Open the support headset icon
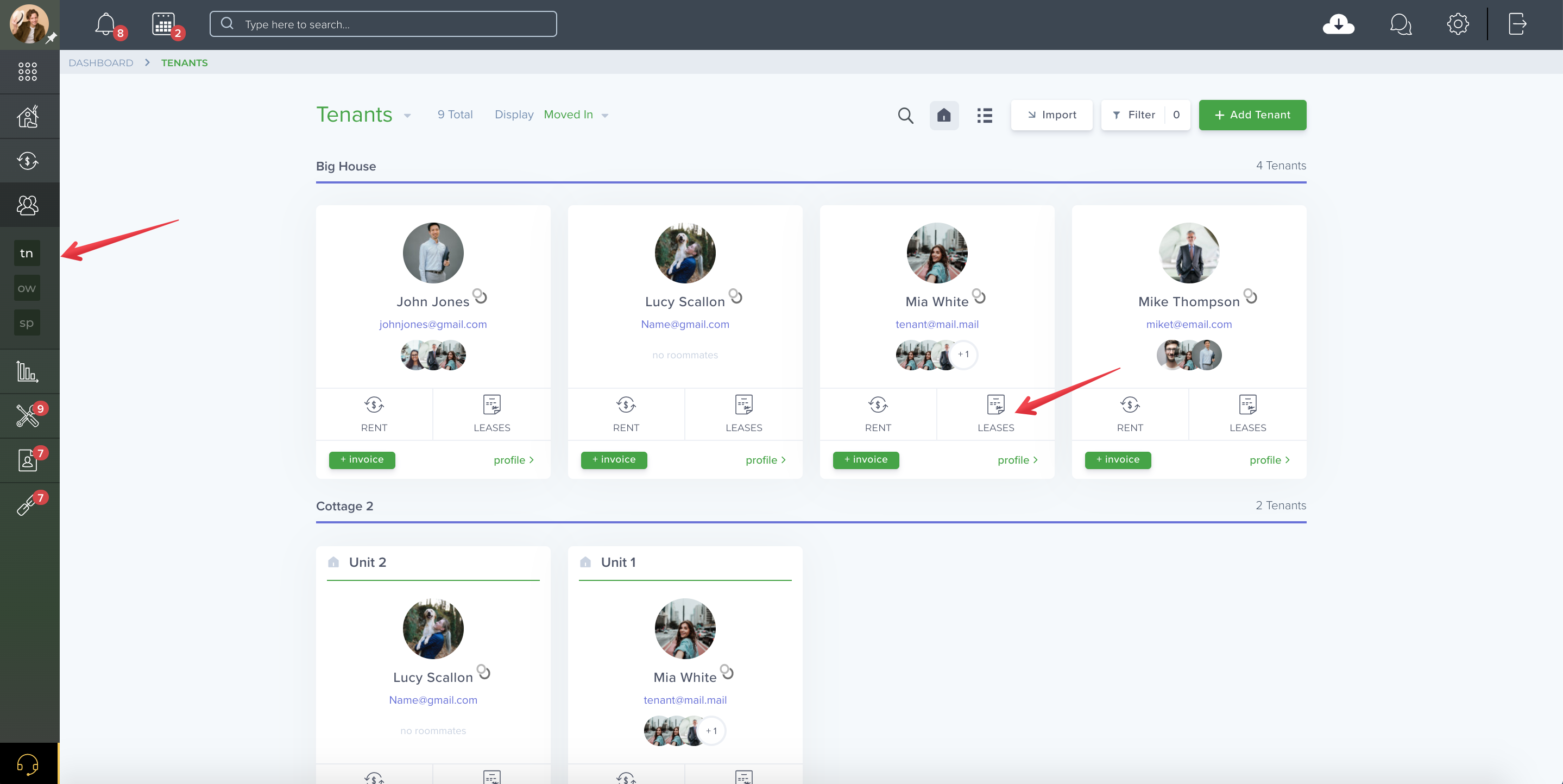Viewport: 1563px width, 784px height. [27, 764]
